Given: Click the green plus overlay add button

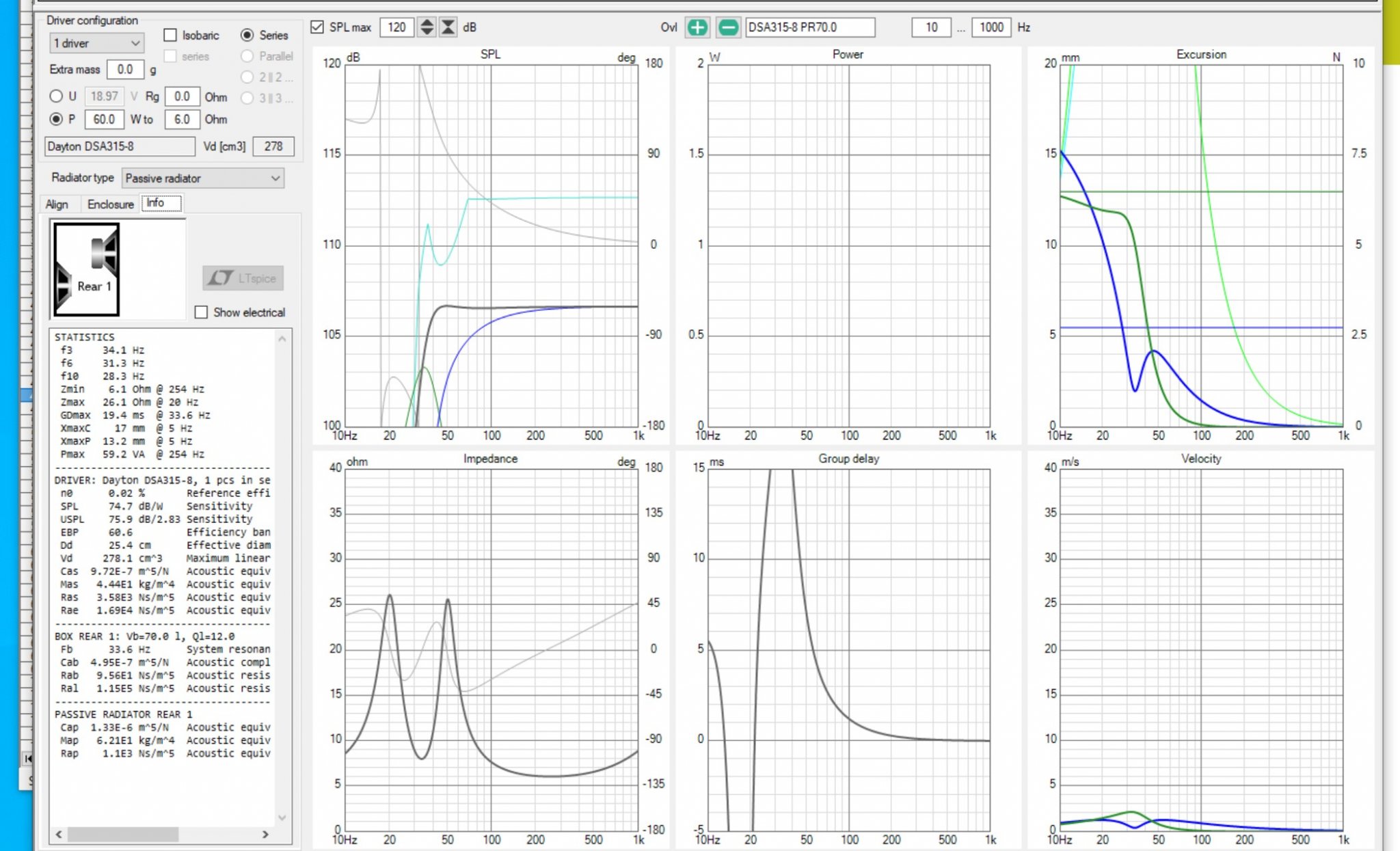Looking at the screenshot, I should tap(697, 27).
